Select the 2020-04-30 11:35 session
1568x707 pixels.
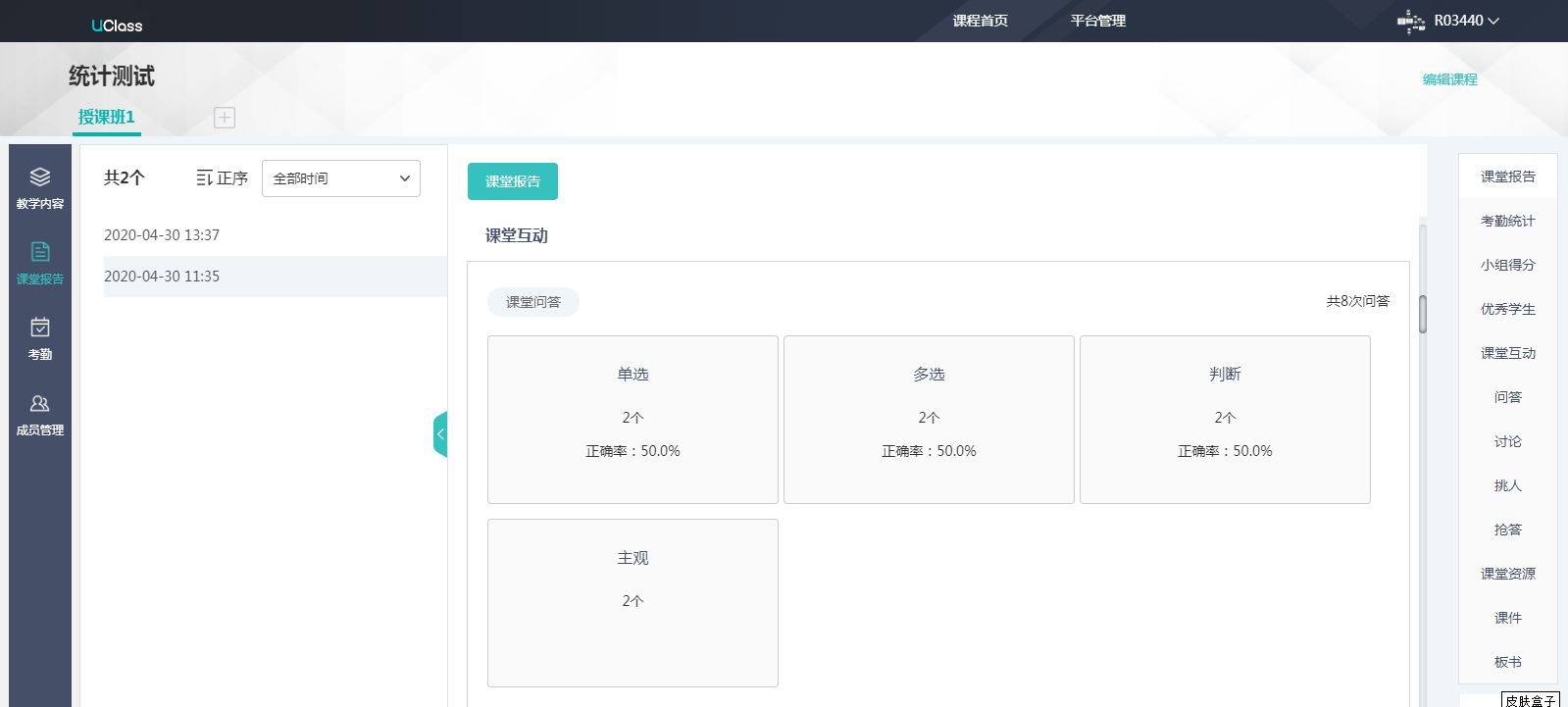point(276,277)
